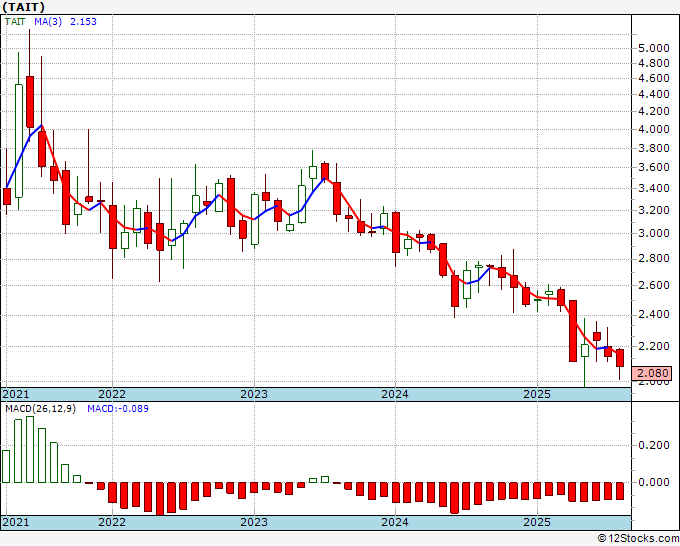This screenshot has height=546, width=680.
Task: Click the 3.000 price axis label
Action: [653, 233]
